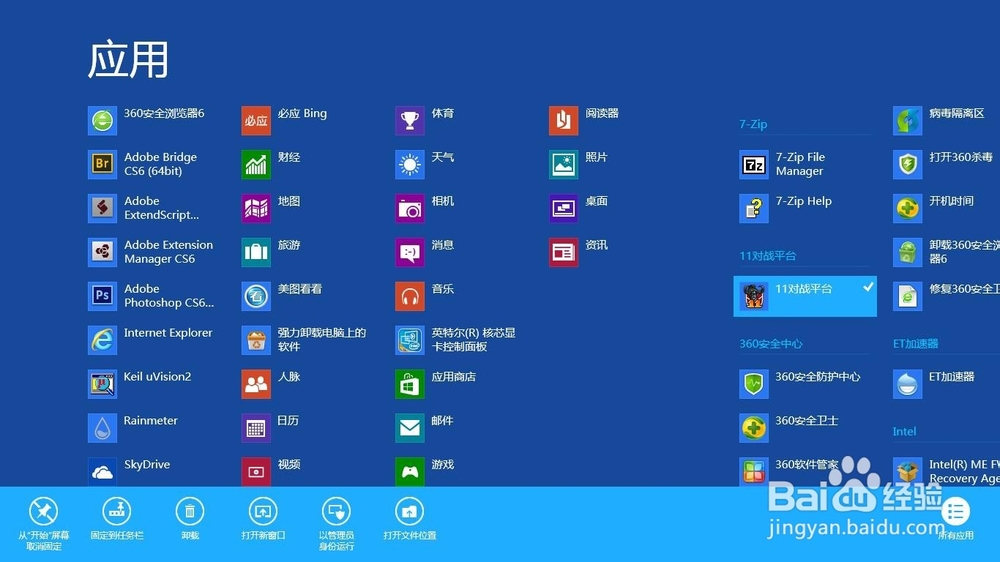Open the 360安全浏览器6 app icon
Screen dimensions: 1000x562
tap(102, 121)
